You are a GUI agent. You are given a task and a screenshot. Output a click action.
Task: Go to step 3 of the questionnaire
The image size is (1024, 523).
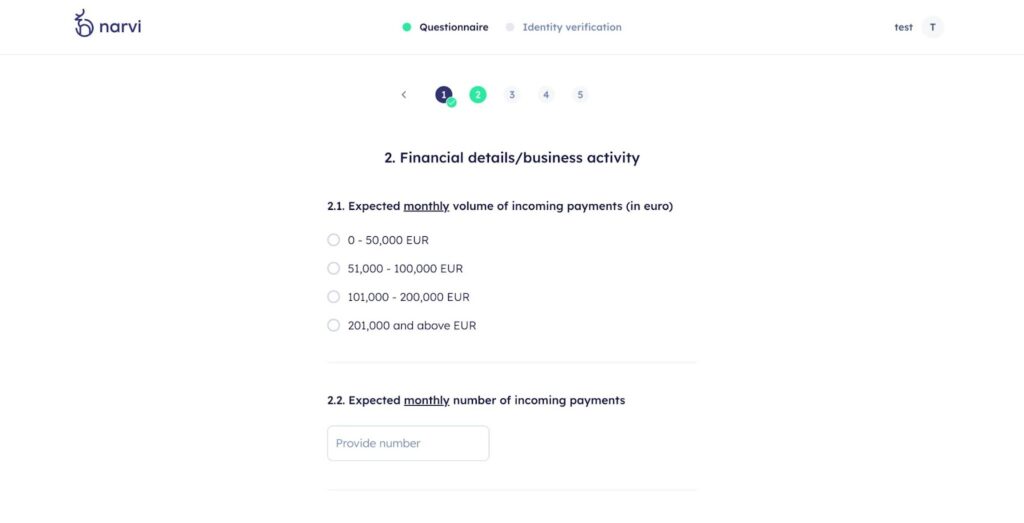tap(512, 95)
